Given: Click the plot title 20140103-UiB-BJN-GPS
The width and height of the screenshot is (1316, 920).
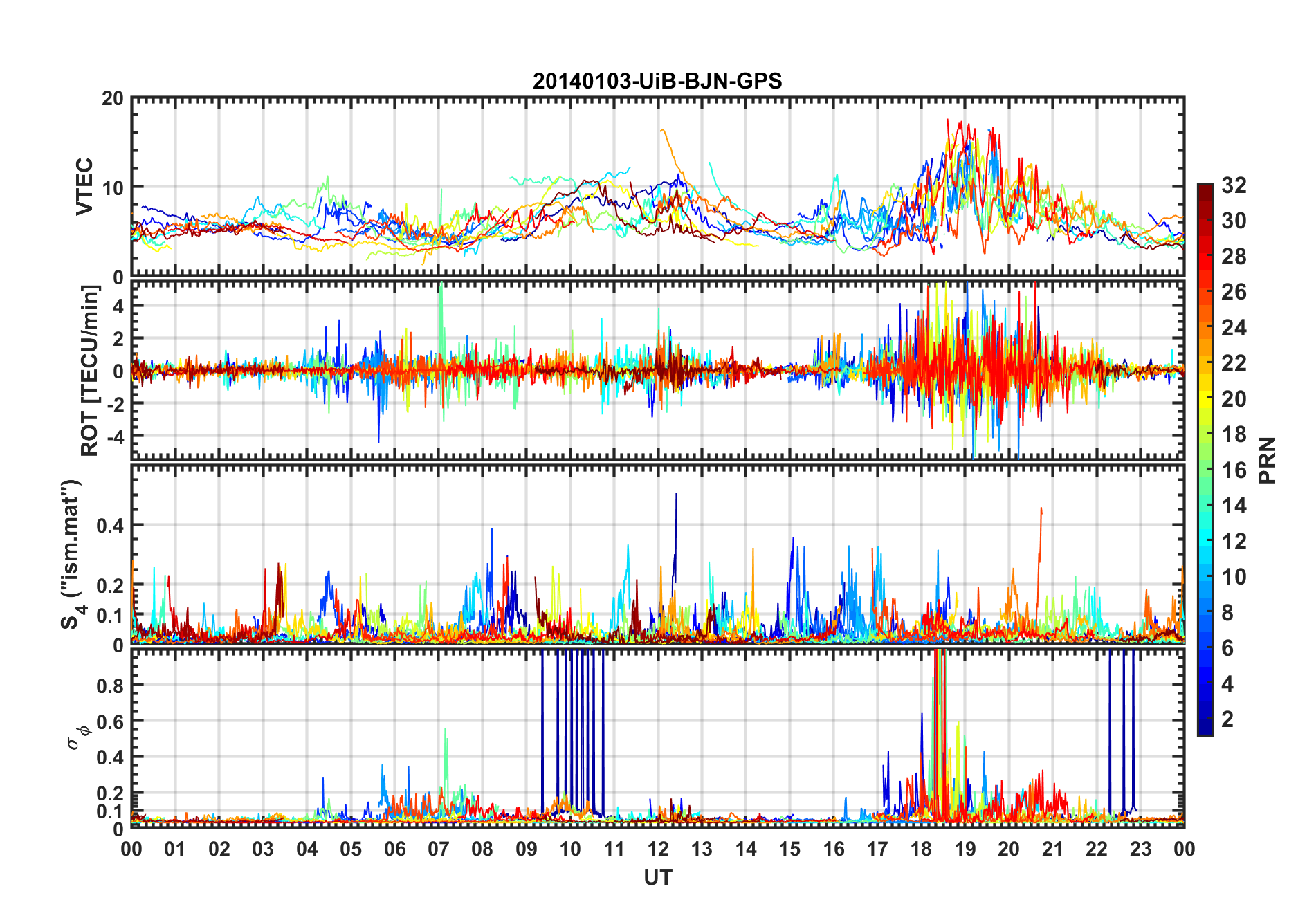Looking at the screenshot, I should pyautogui.click(x=657, y=81).
